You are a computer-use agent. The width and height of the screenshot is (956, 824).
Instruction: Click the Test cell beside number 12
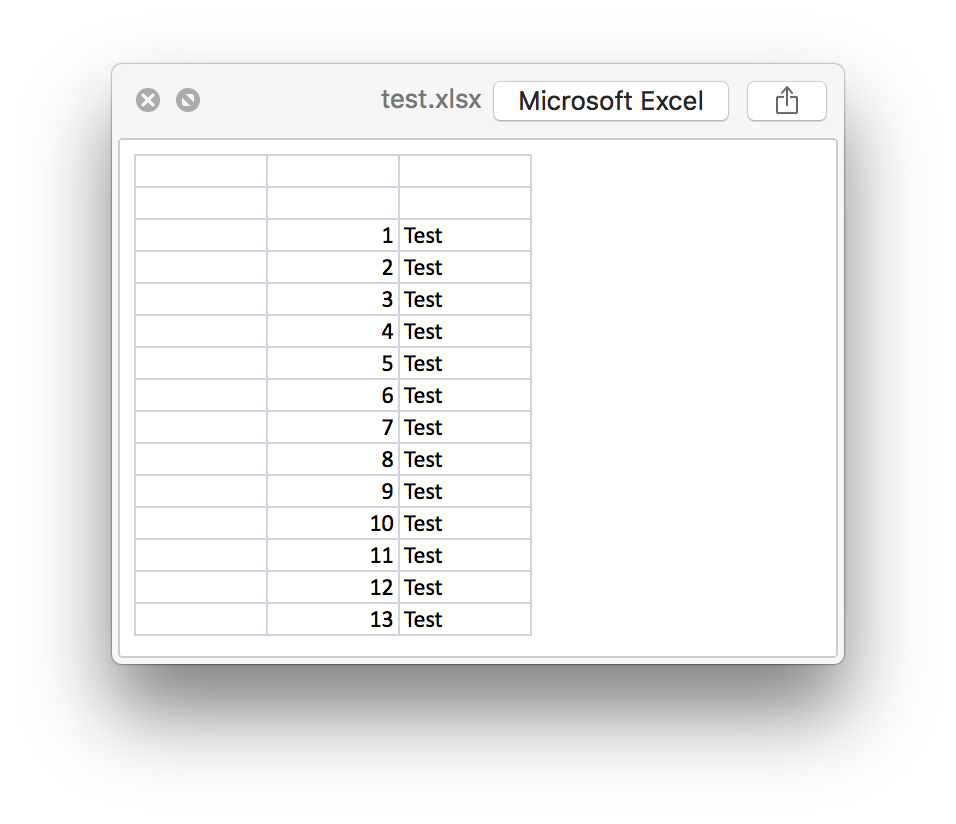465,587
